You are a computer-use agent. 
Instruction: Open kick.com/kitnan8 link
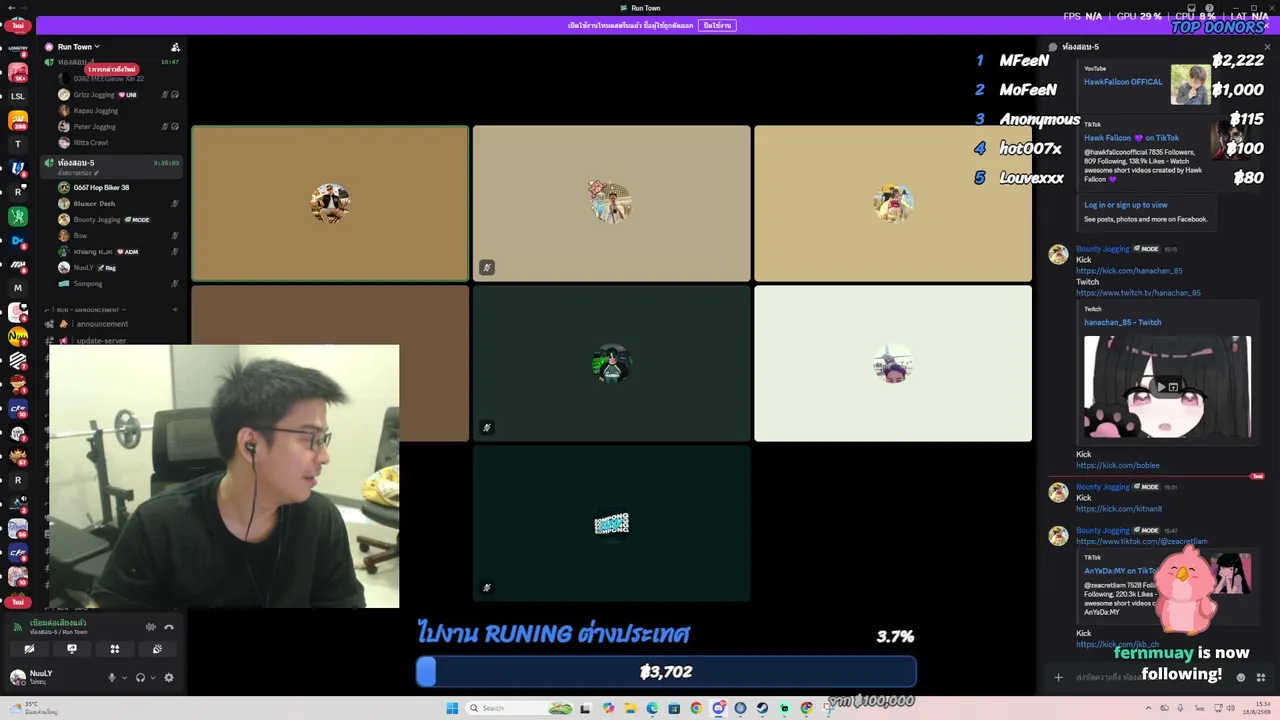click(1118, 509)
